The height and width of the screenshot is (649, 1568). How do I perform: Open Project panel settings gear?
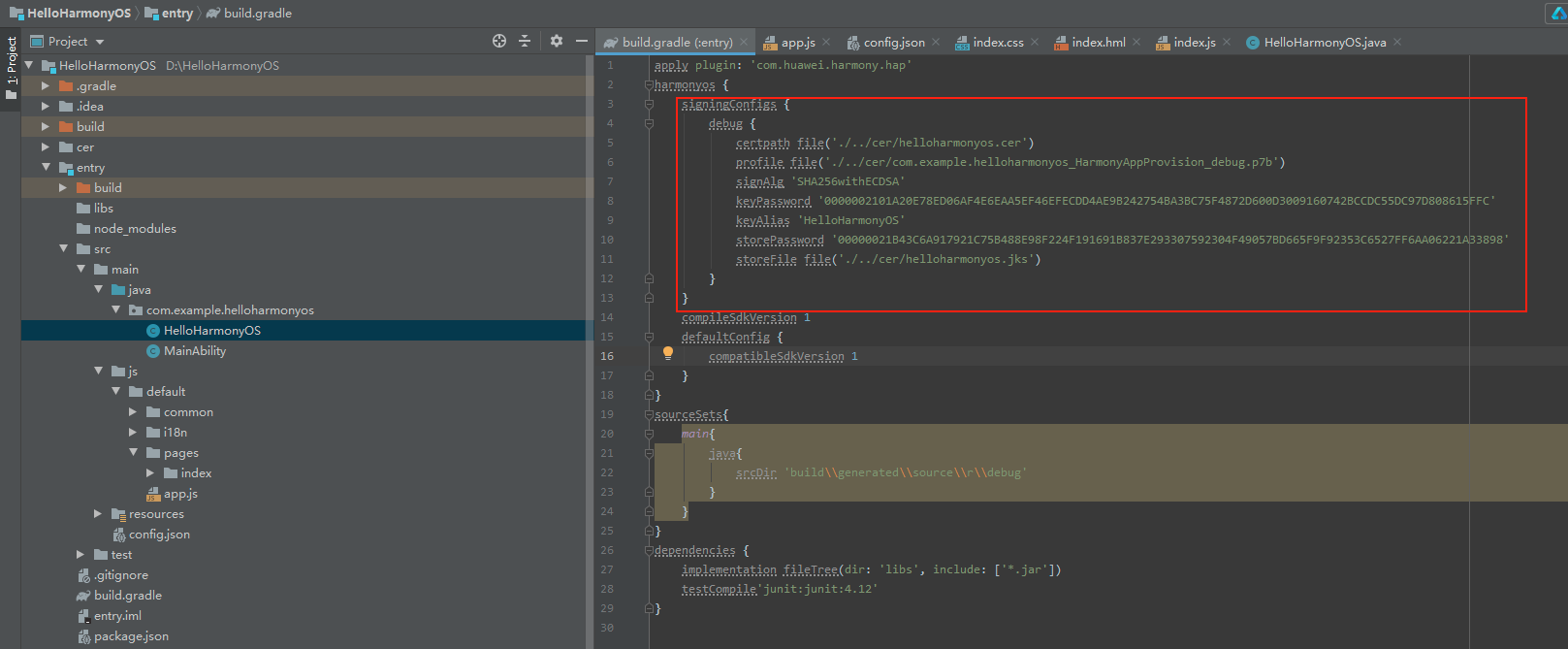tap(557, 41)
